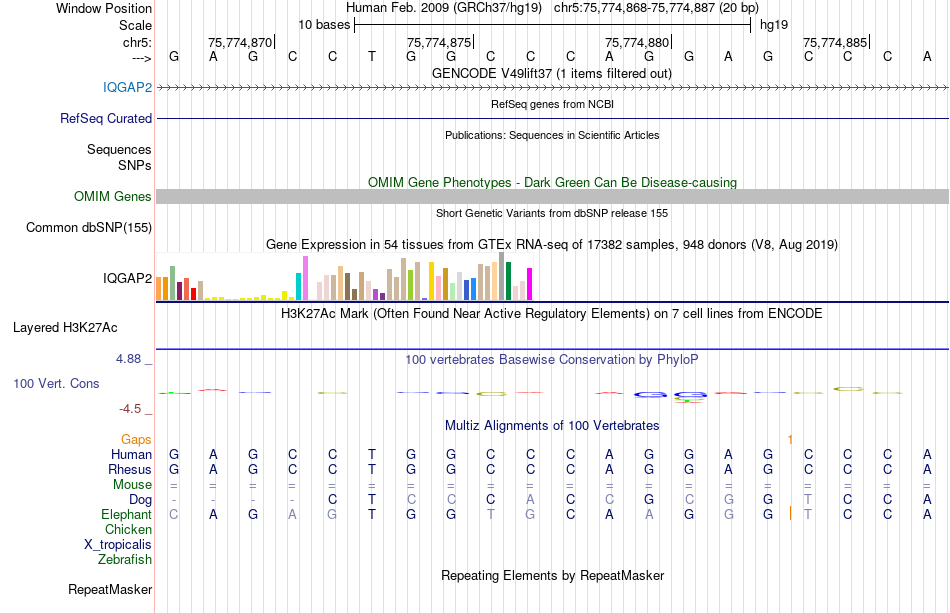
Task: Click 100 vertebrates Basewise Conservation by PhyloP
Action: 552,360
